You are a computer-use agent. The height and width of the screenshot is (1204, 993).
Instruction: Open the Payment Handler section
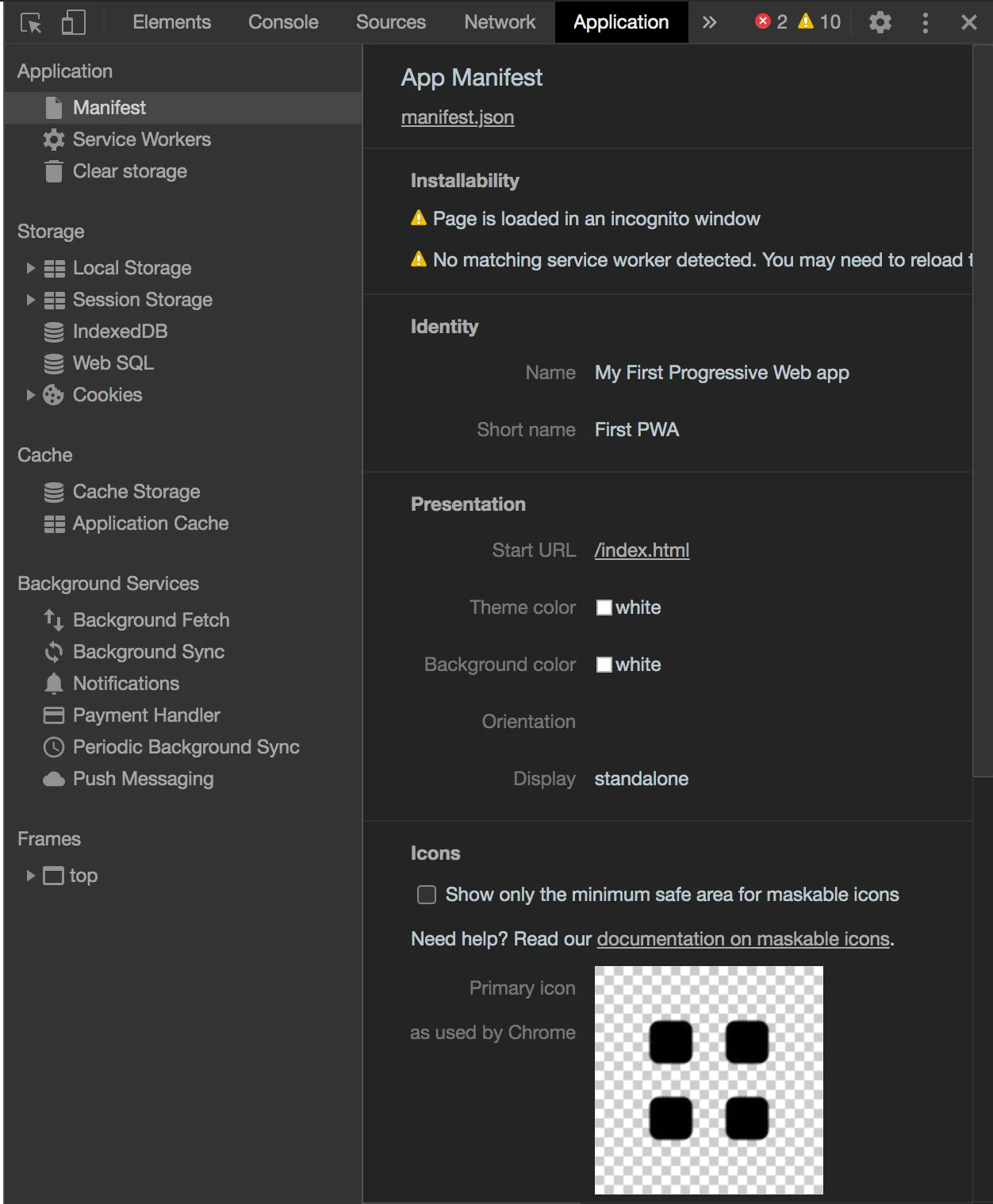pyautogui.click(x=146, y=715)
